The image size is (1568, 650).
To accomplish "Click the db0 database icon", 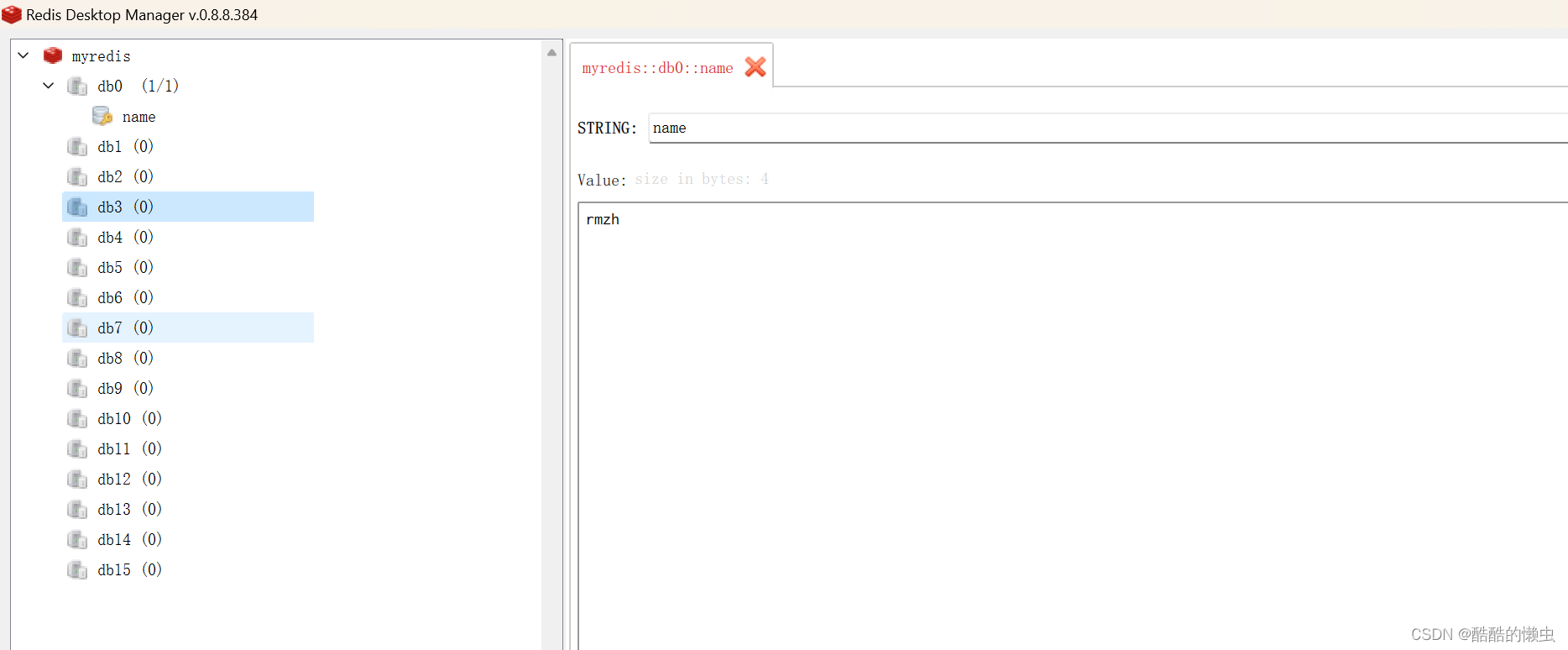I will click(77, 86).
